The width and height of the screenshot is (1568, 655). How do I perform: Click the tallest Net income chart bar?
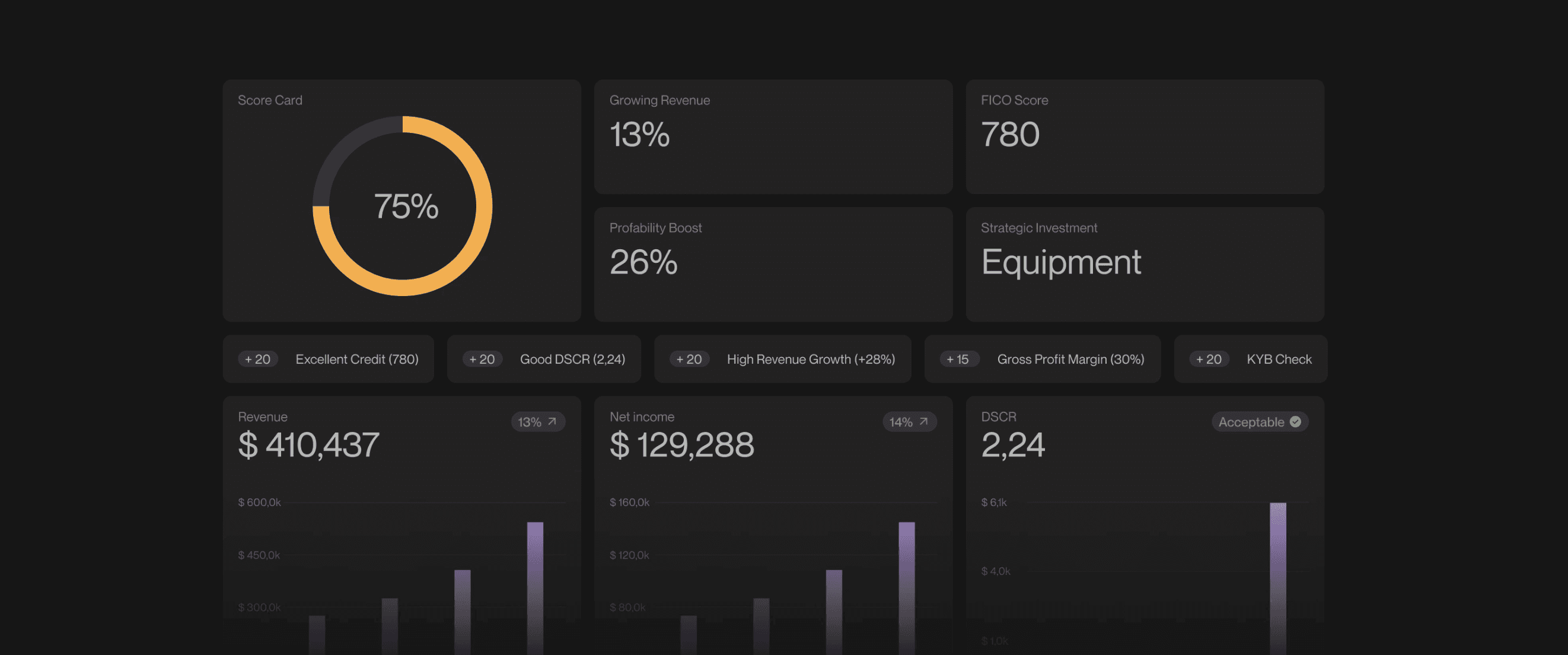[906, 578]
